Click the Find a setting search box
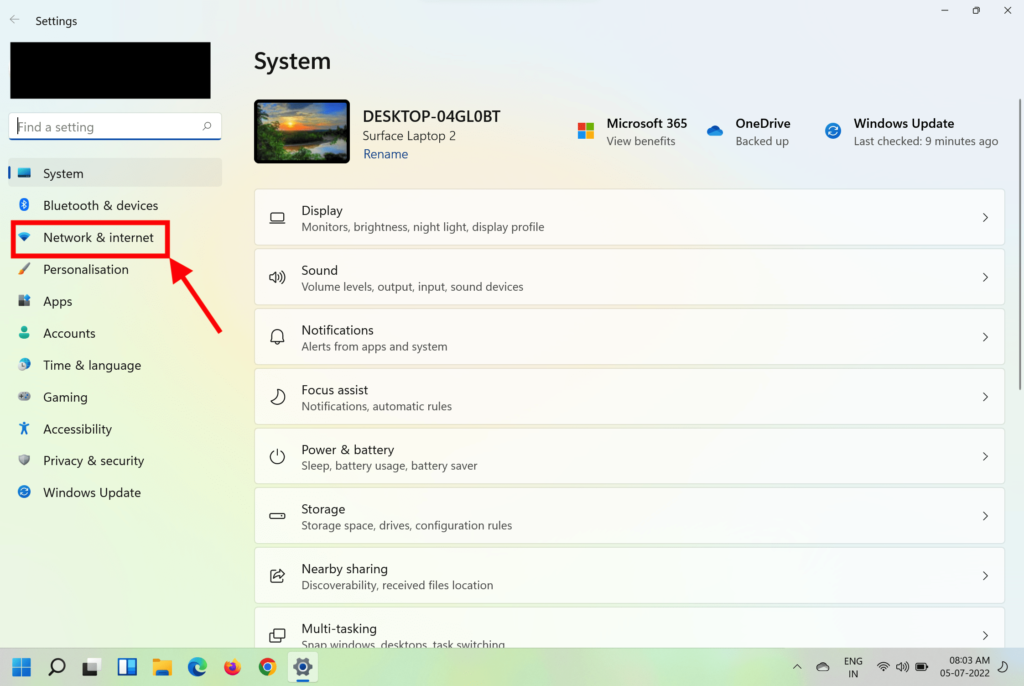1024x686 pixels. tap(108, 127)
